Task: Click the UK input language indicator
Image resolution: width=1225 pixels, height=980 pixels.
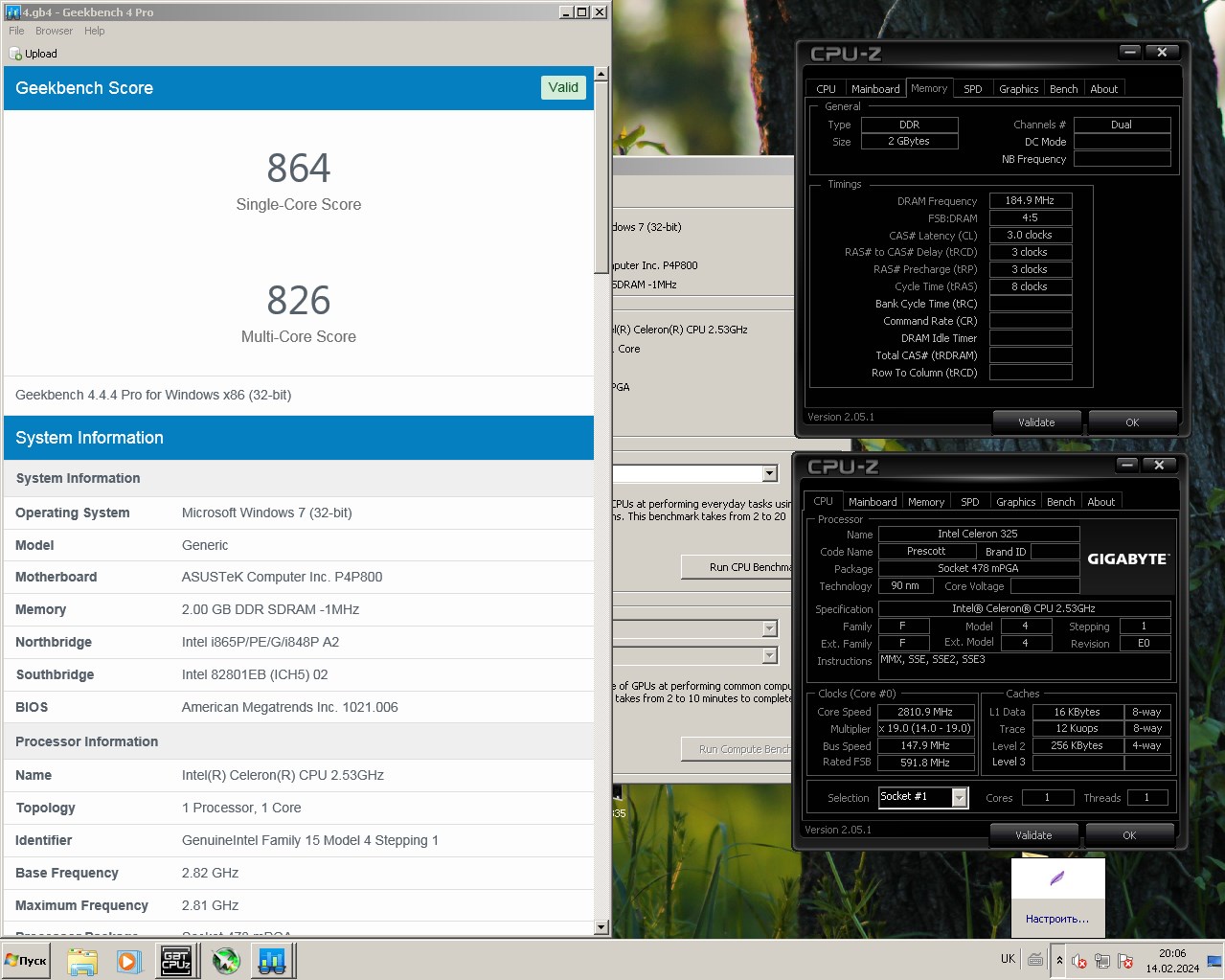Action: (x=1008, y=959)
